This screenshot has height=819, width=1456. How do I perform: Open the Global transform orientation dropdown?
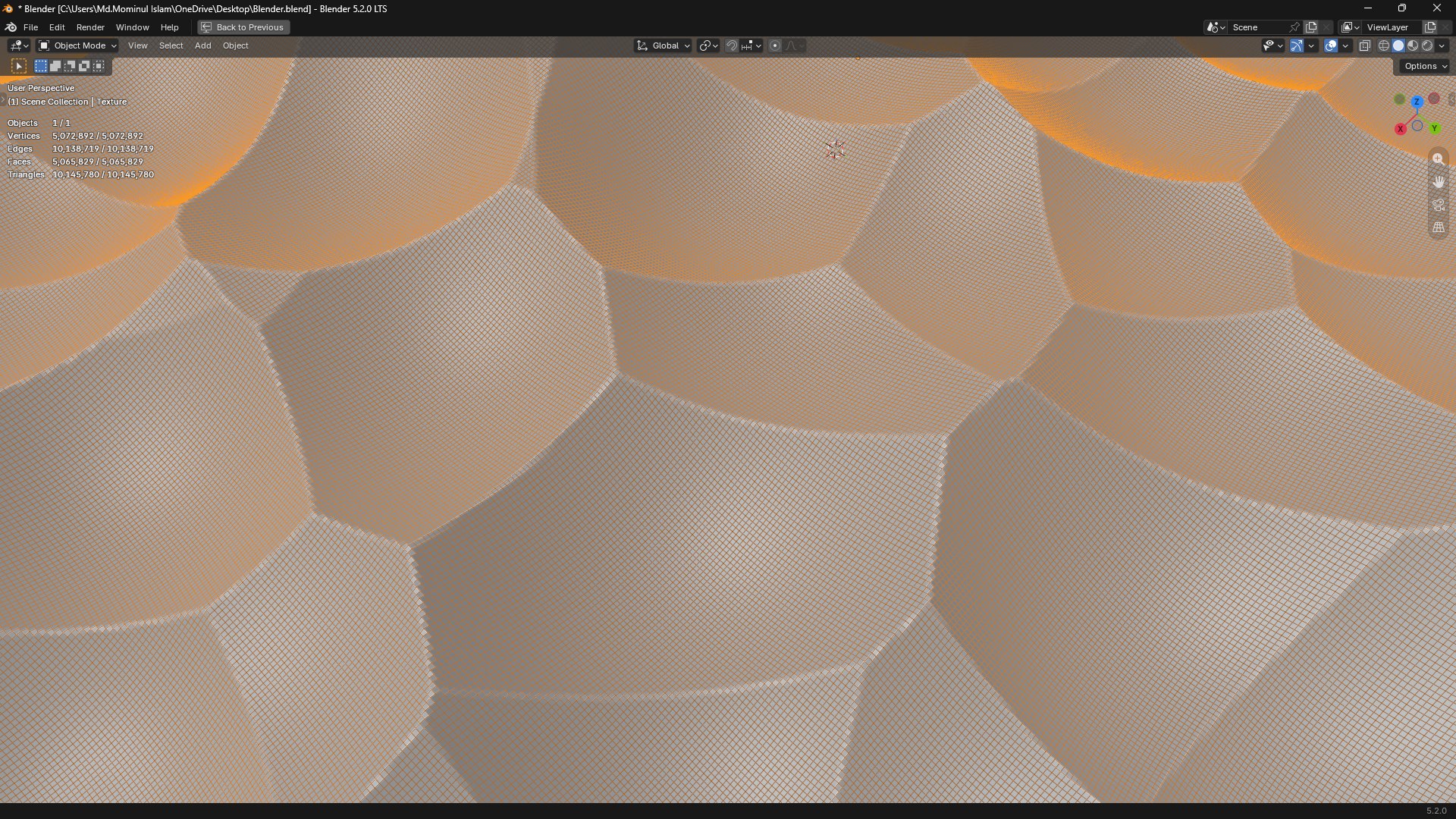click(x=663, y=45)
